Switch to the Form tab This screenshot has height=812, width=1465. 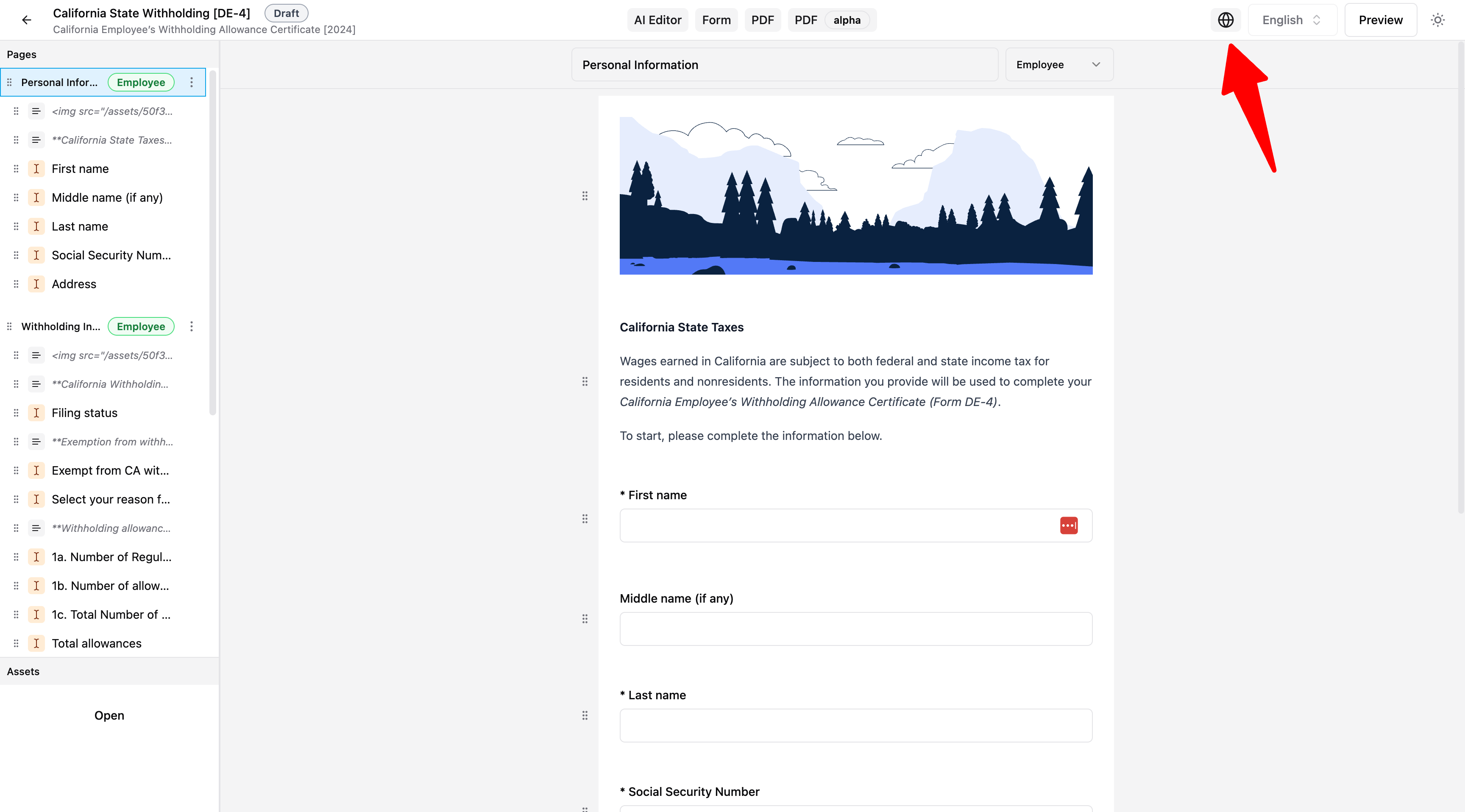(716, 20)
